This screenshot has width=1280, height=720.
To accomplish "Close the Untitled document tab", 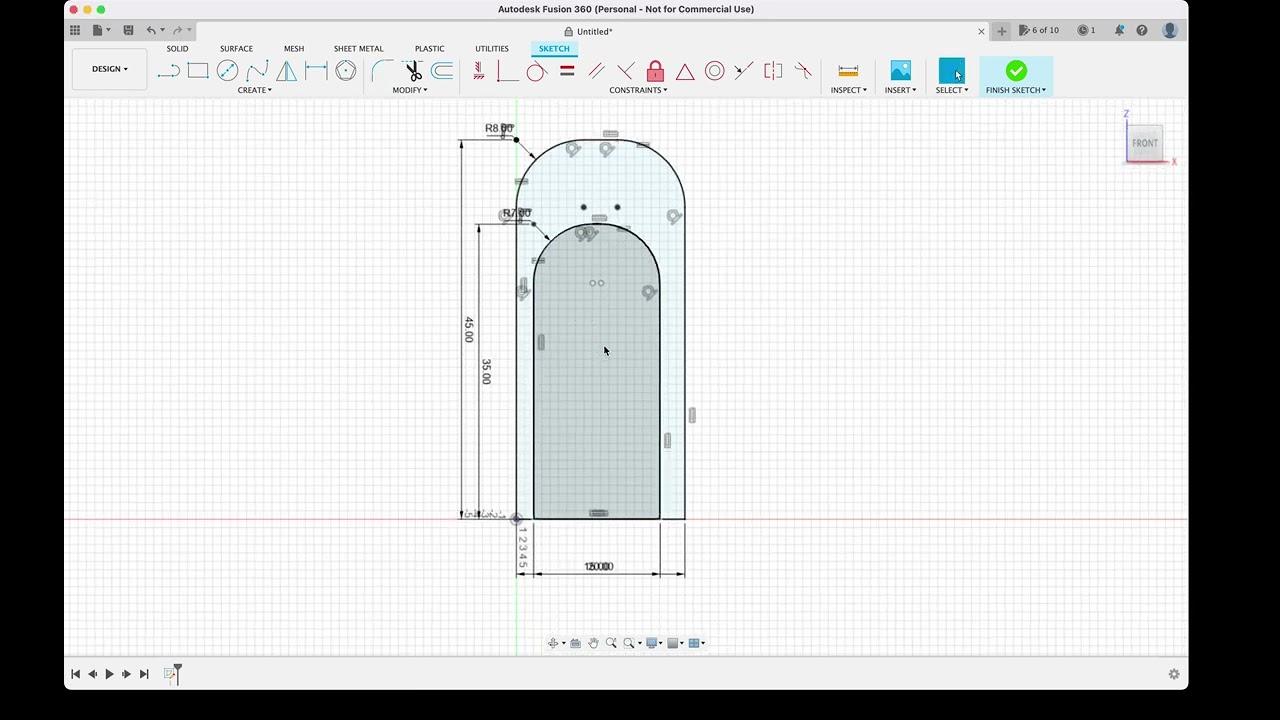I will point(981,31).
